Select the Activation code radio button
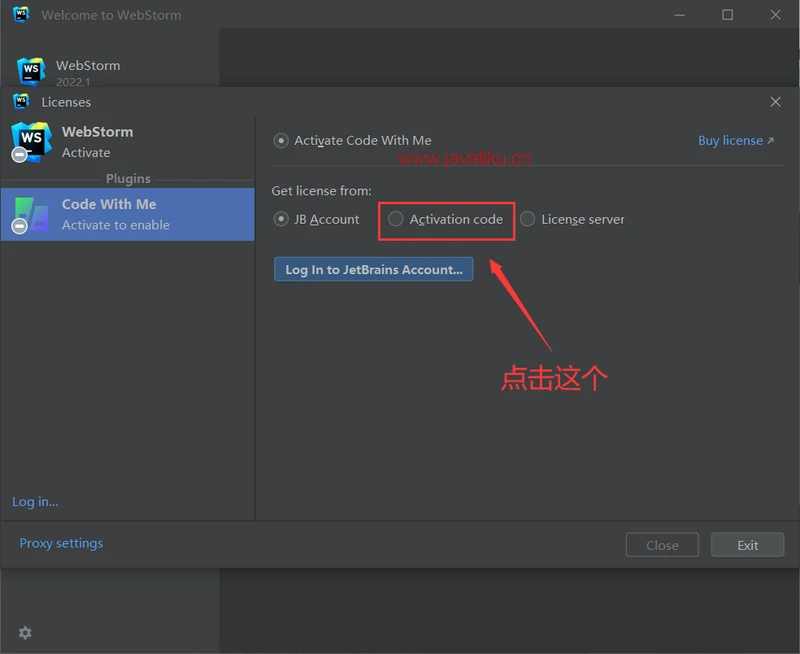 [396, 219]
